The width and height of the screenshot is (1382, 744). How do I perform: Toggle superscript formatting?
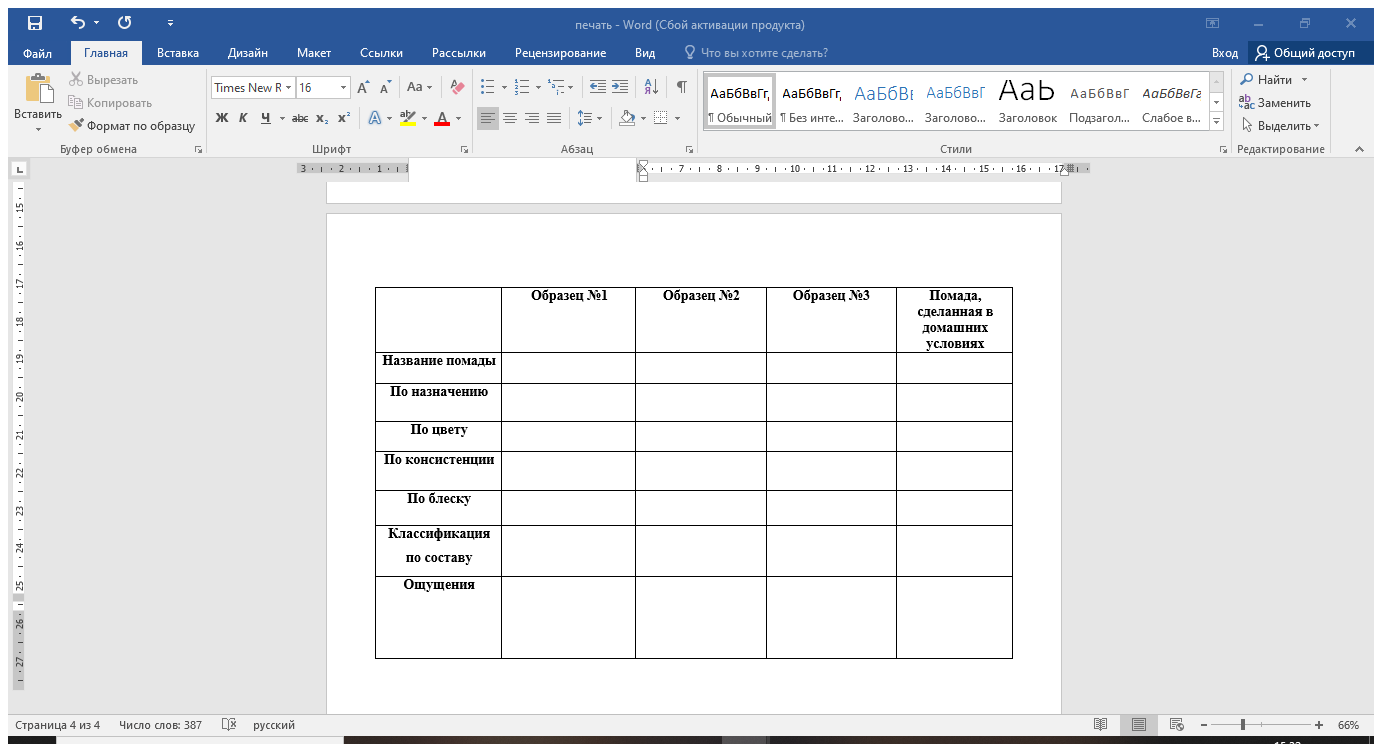pos(343,118)
